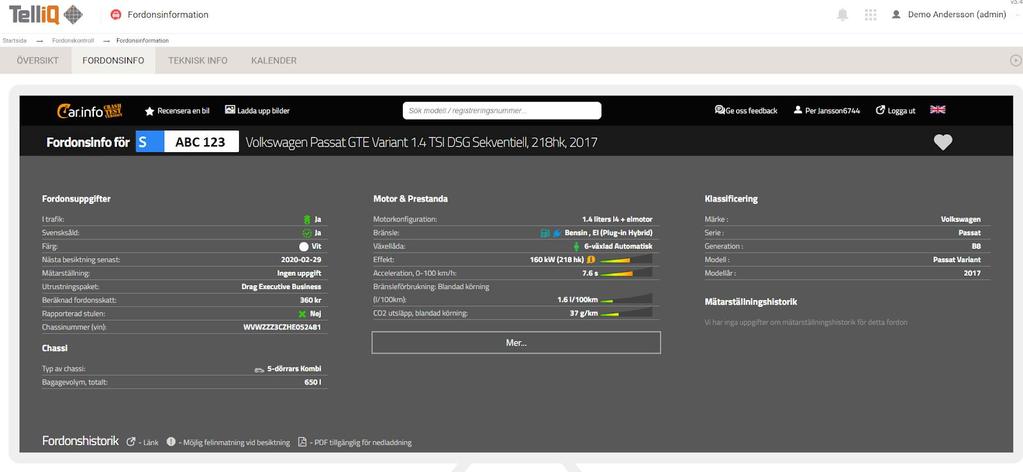This screenshot has height=472, width=1023.
Task: Click the white color dot for Färg
Action: [x=303, y=247]
